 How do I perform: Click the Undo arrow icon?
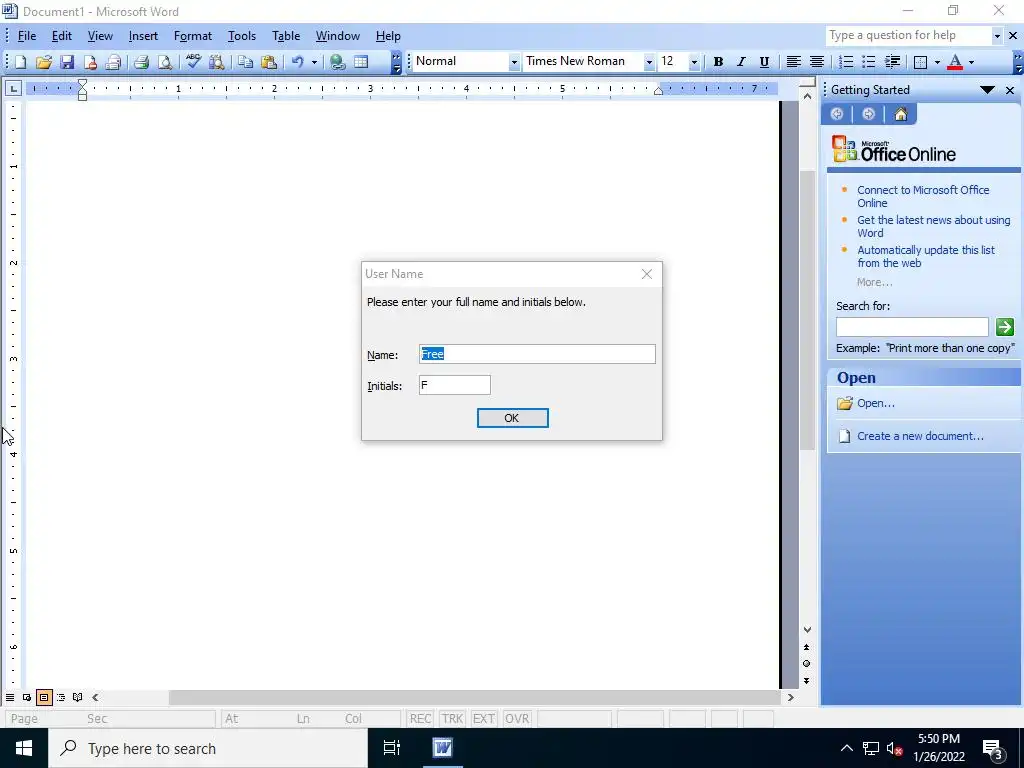298,62
